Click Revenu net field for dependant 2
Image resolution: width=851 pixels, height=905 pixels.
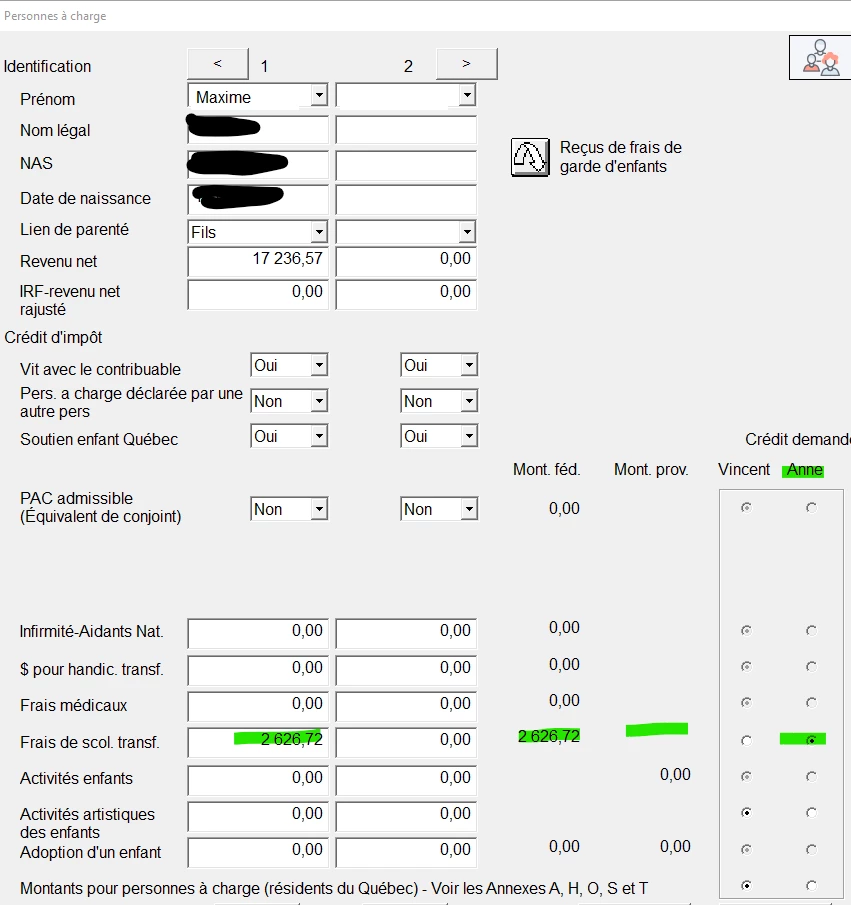(406, 261)
